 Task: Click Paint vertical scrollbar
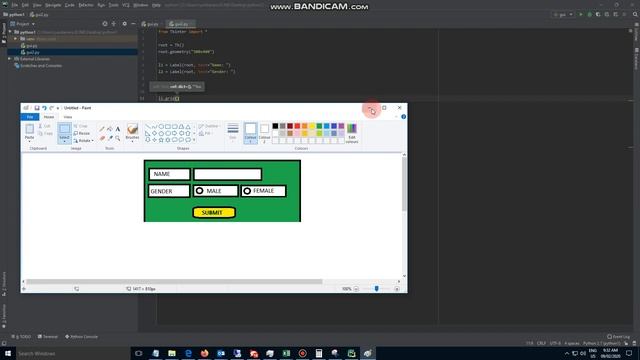[404, 184]
